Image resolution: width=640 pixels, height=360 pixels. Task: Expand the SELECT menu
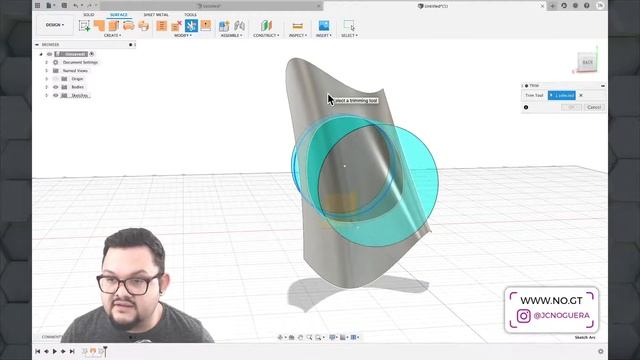(349, 36)
